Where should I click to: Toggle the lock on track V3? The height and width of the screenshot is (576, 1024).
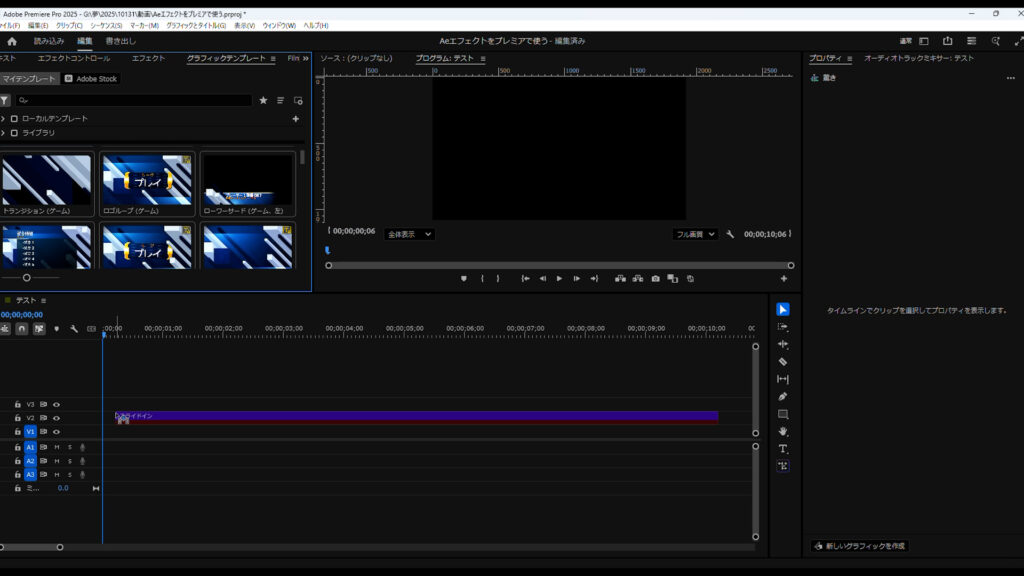(17, 405)
